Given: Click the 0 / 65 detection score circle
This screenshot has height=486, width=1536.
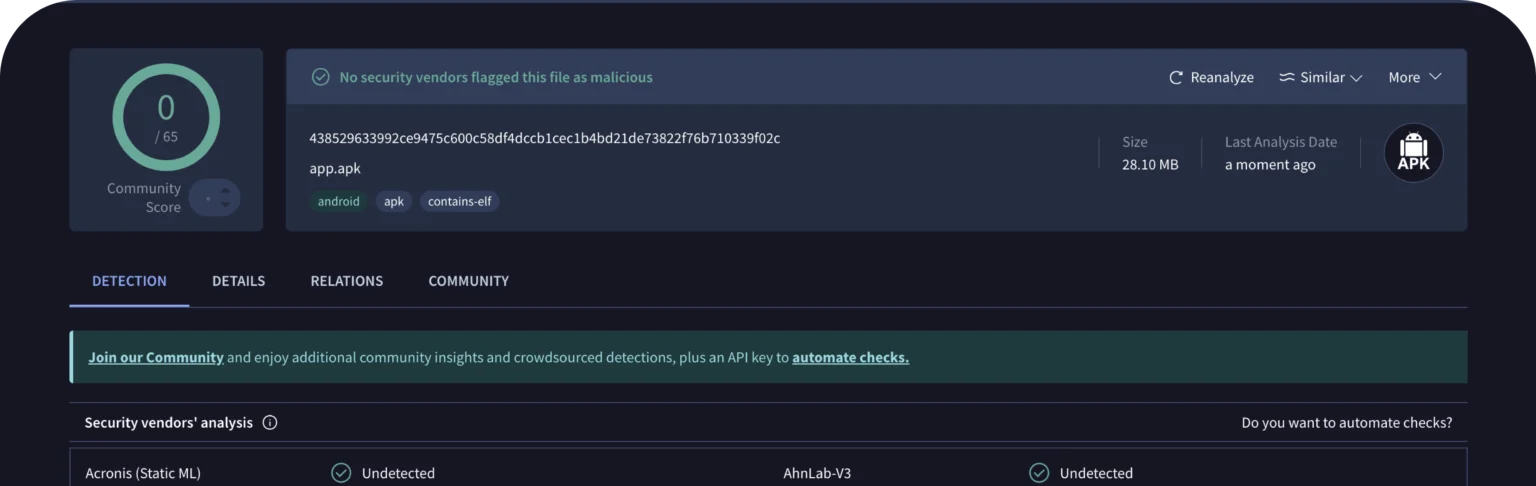Looking at the screenshot, I should click(x=166, y=117).
